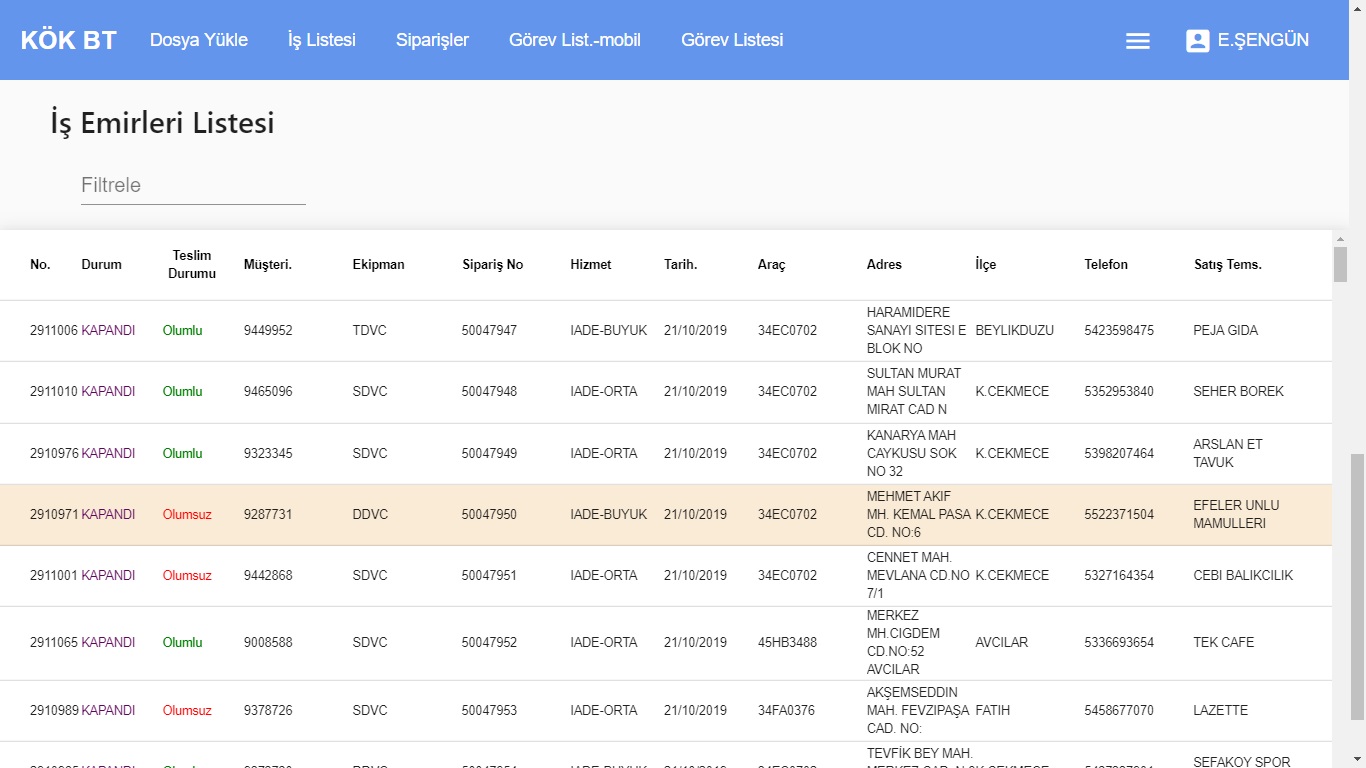Sort by Sipariş No header
Viewport: 1366px width, 768px height.
pos(493,265)
